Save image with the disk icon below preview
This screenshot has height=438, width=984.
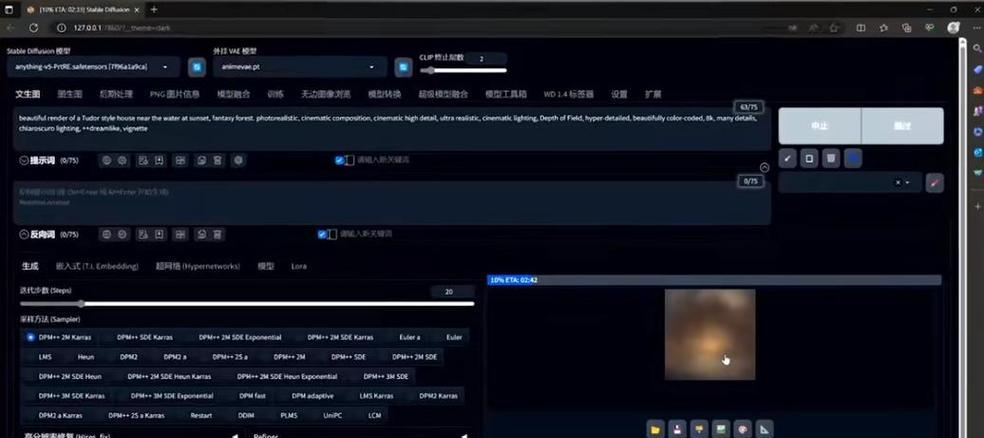click(x=677, y=429)
